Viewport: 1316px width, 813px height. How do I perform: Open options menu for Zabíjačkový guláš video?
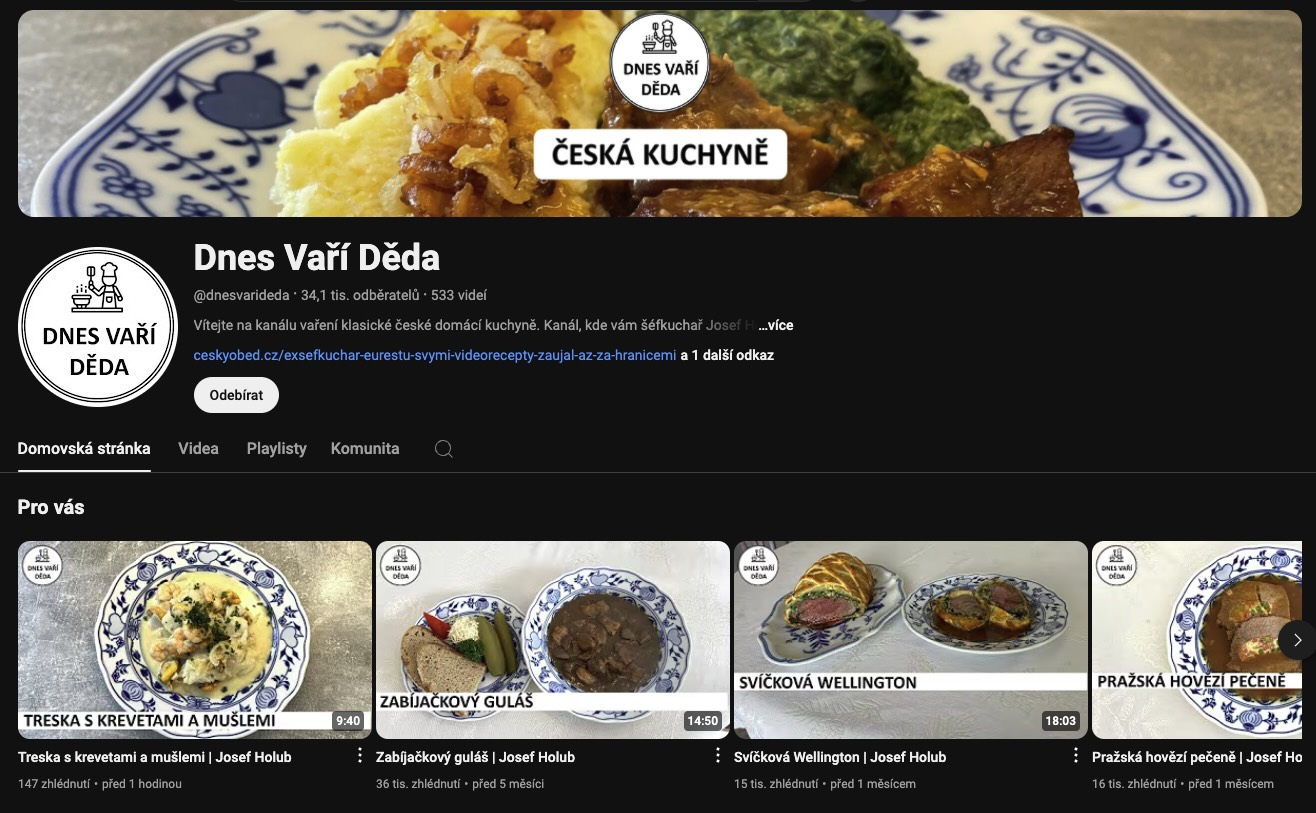tap(718, 756)
